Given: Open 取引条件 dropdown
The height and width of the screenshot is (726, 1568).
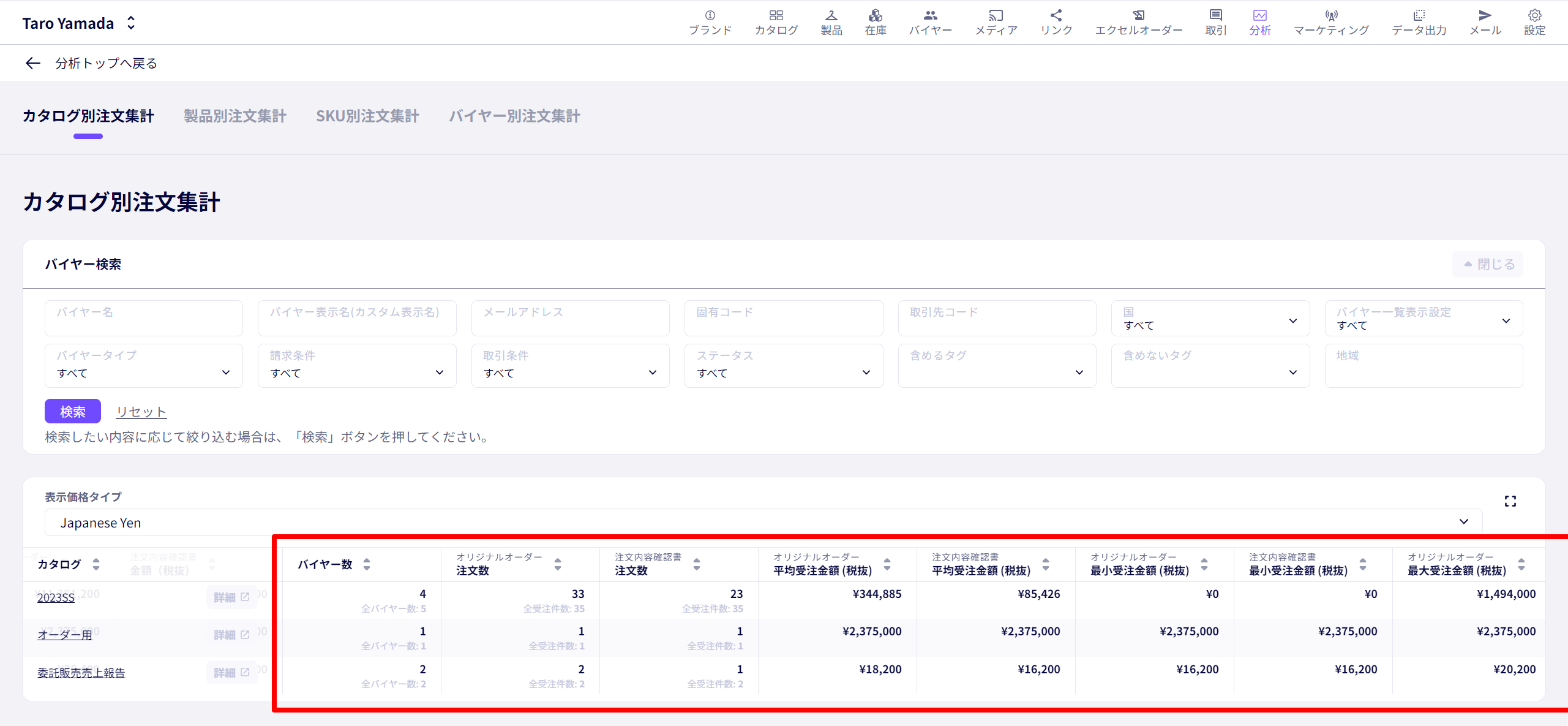Looking at the screenshot, I should (570, 365).
